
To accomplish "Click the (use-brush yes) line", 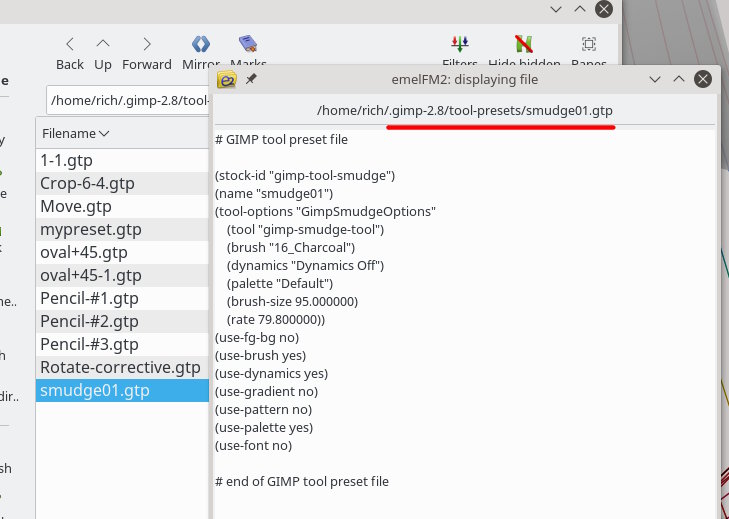I will point(260,356).
